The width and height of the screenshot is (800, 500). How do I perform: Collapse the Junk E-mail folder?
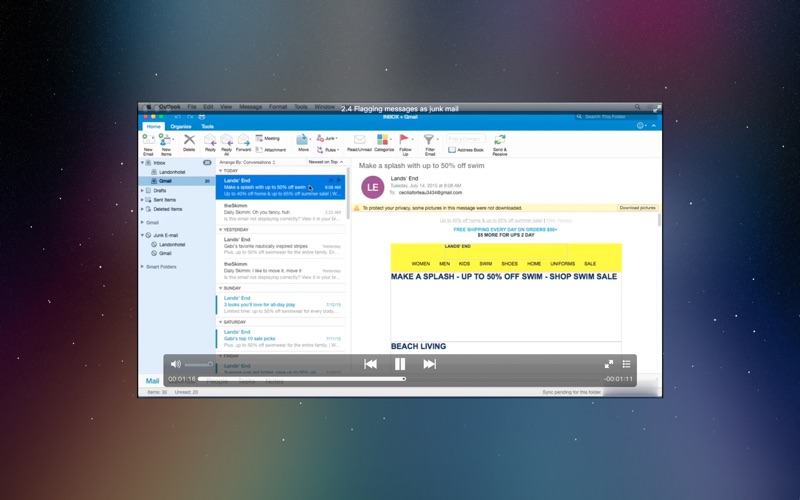tap(142, 235)
